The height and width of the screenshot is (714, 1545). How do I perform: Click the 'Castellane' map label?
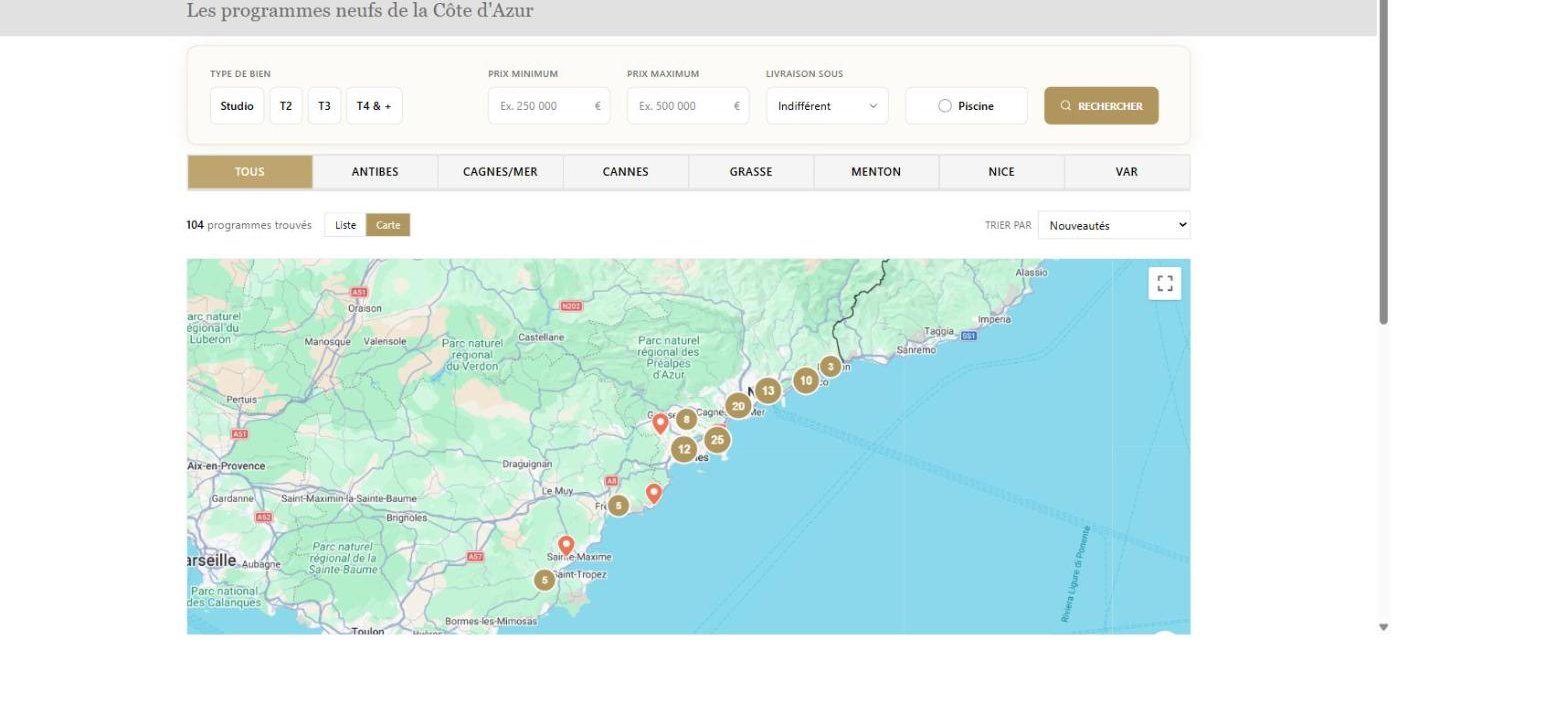(542, 337)
